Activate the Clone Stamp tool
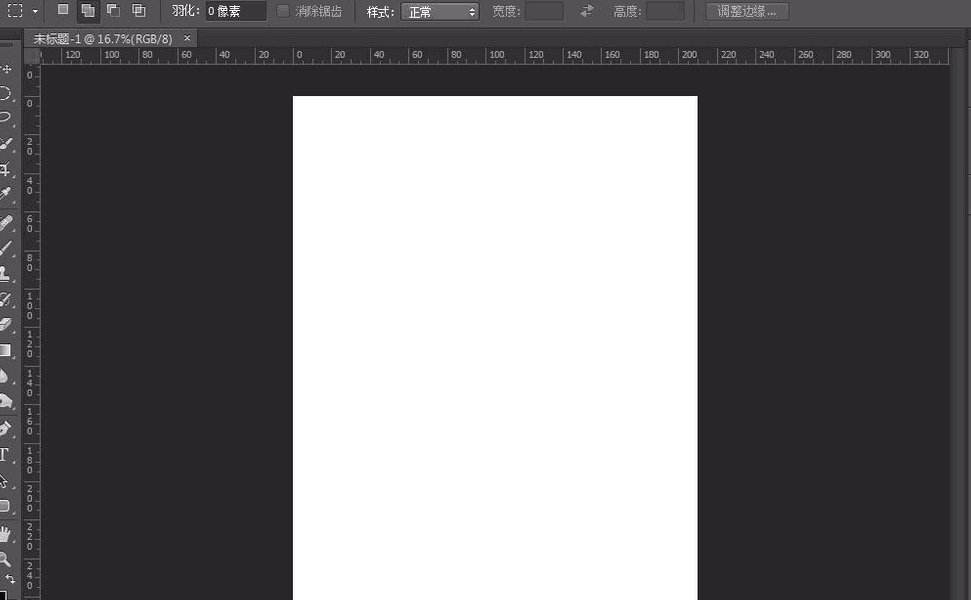Image resolution: width=971 pixels, height=600 pixels. [x=5, y=273]
